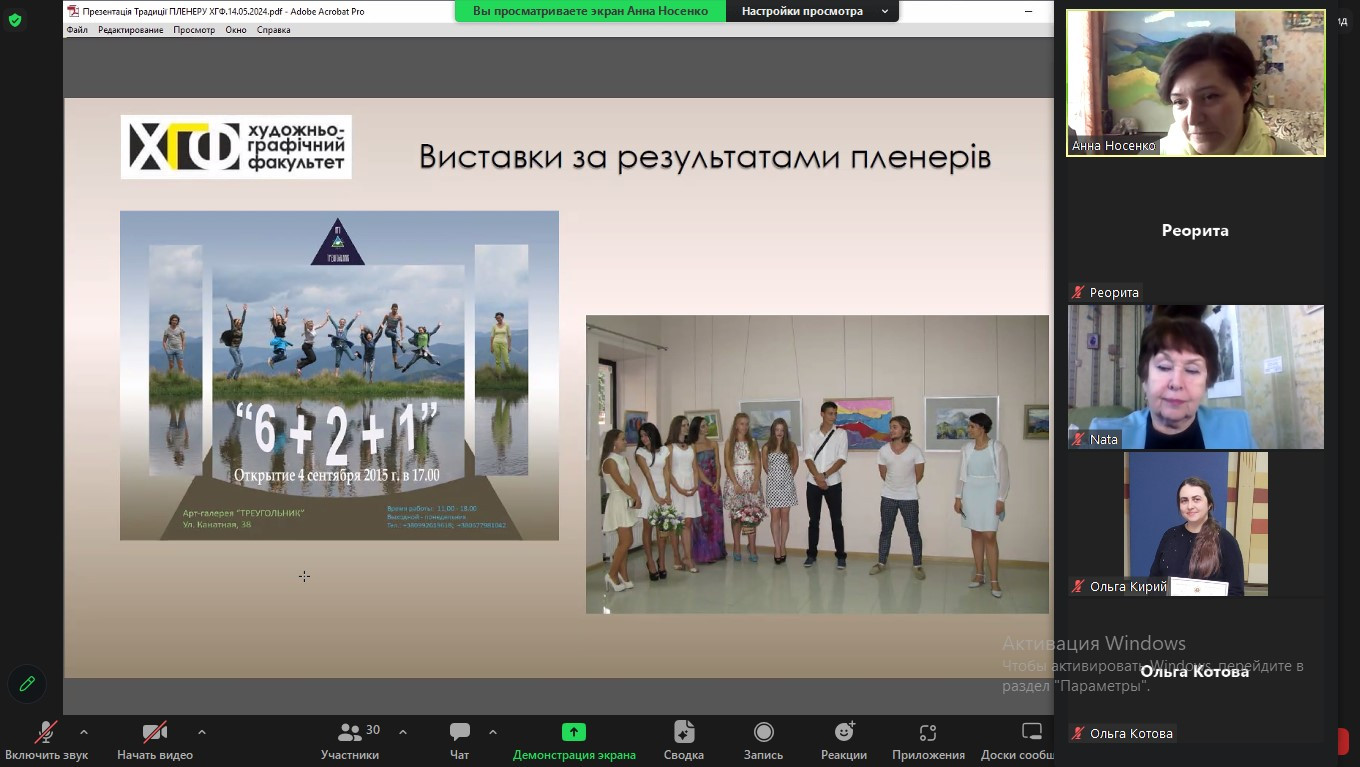Select Nata's video thumbnail

(x=1196, y=377)
